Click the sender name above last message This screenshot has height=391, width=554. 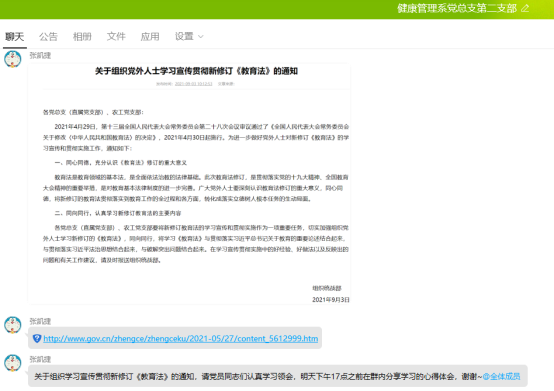40,359
